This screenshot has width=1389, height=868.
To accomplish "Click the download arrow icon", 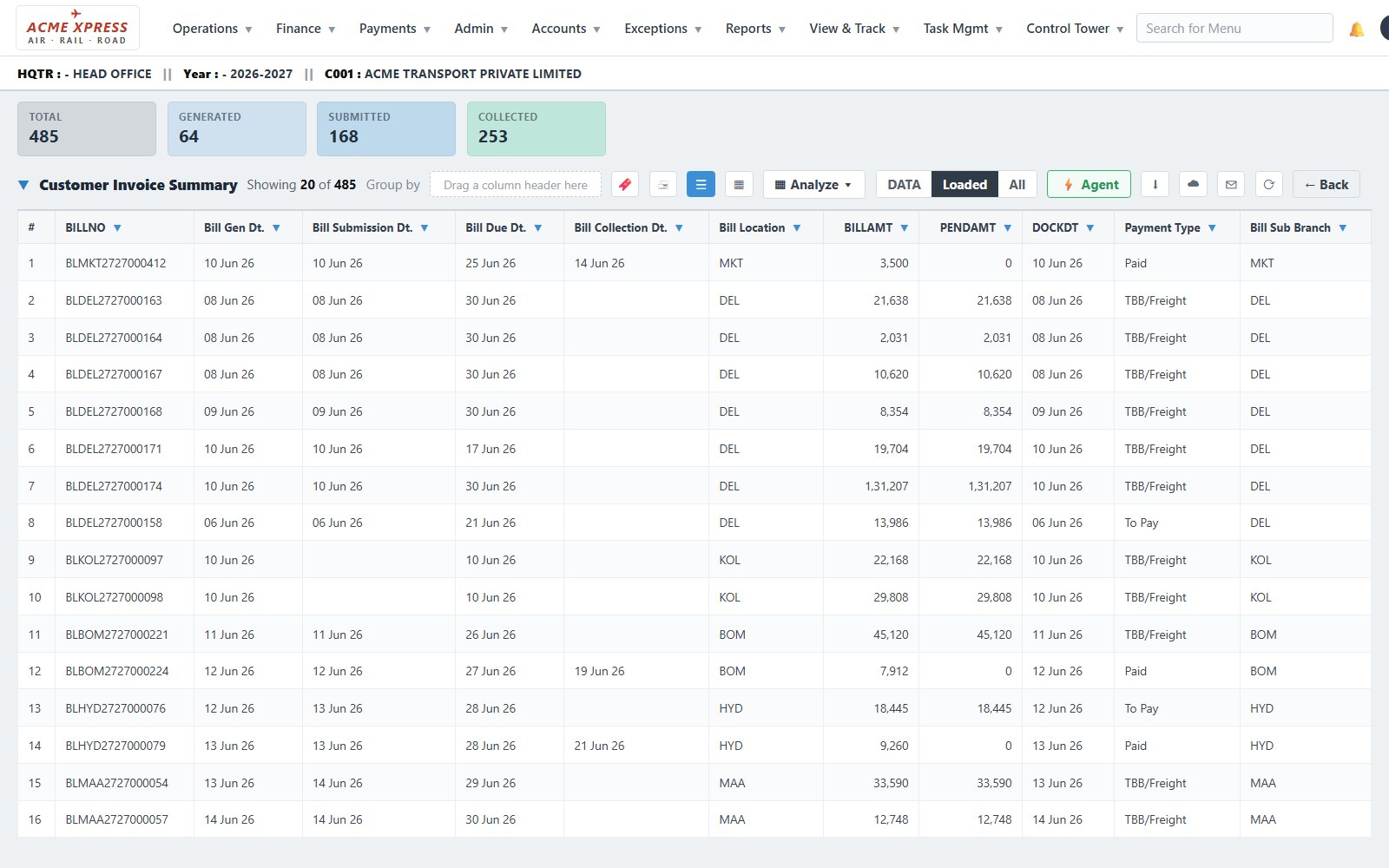I will pos(1155,185).
